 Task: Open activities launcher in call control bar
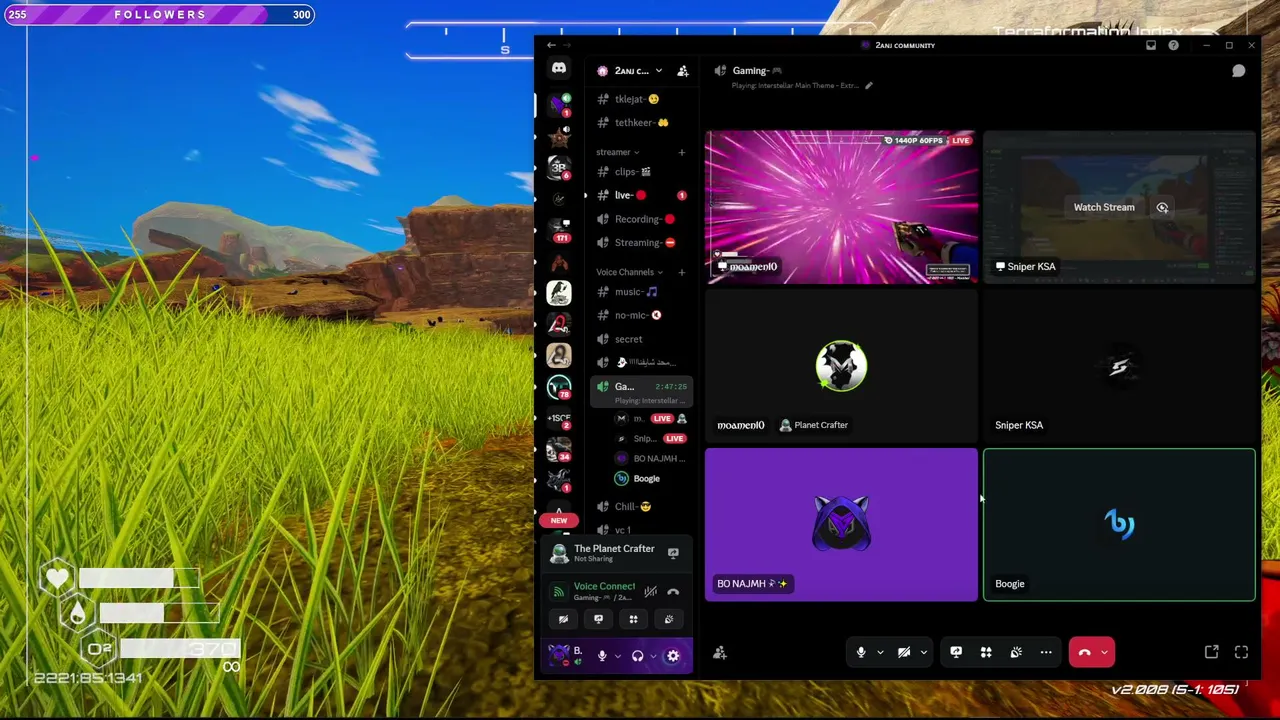pos(986,653)
